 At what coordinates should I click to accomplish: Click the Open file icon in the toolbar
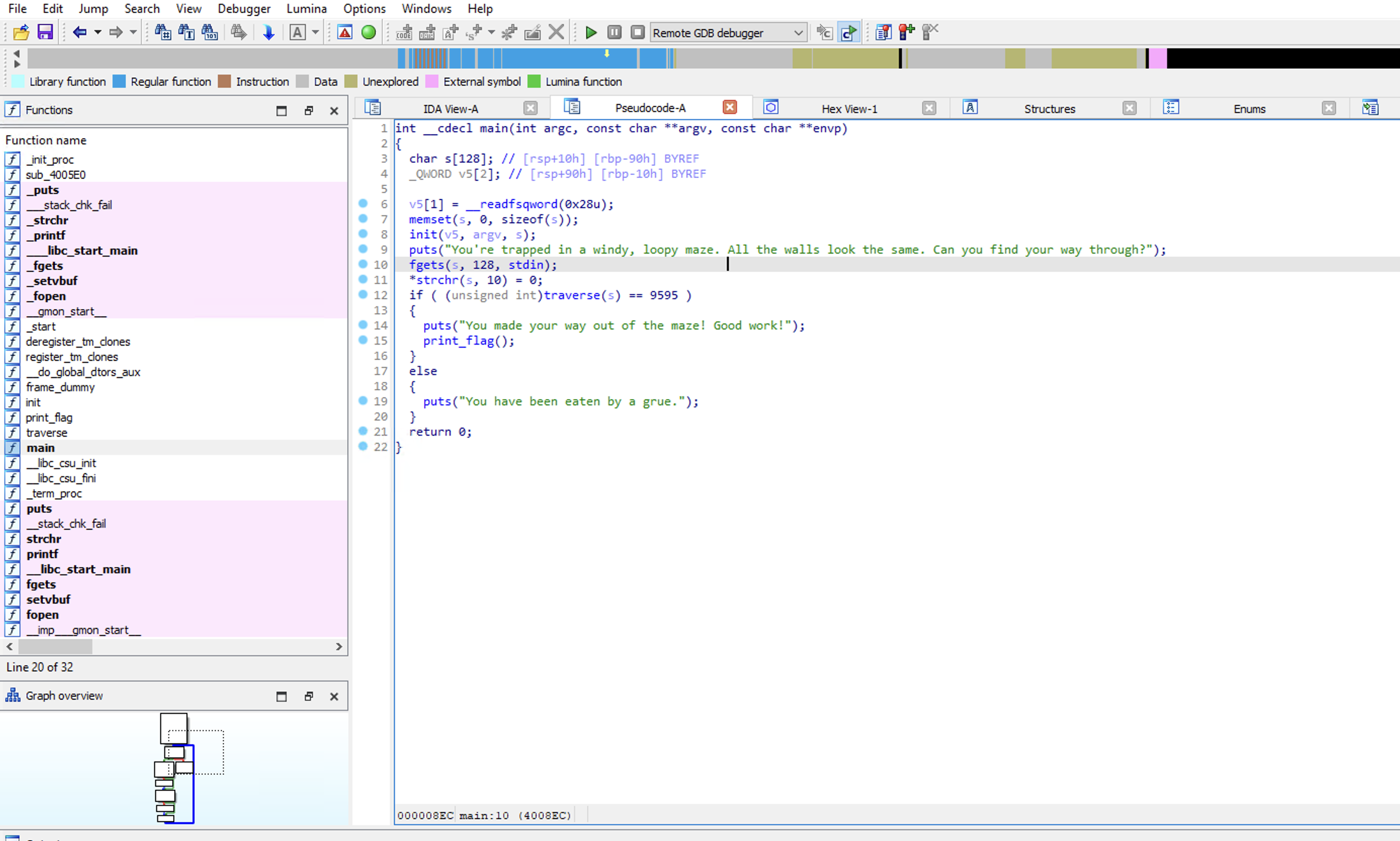(21, 32)
